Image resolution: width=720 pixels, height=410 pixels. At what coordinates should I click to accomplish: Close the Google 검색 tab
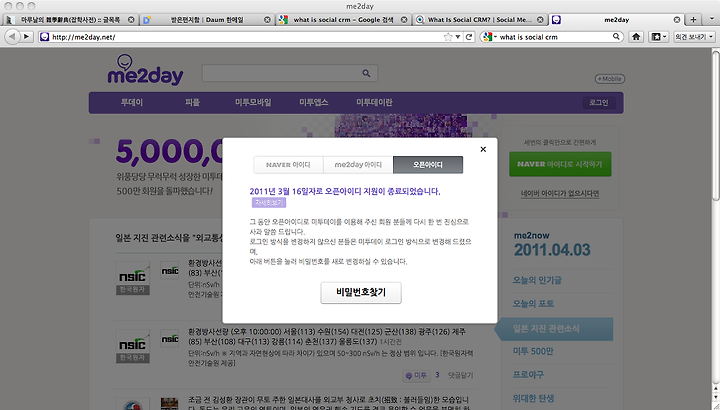pyautogui.click(x=404, y=20)
